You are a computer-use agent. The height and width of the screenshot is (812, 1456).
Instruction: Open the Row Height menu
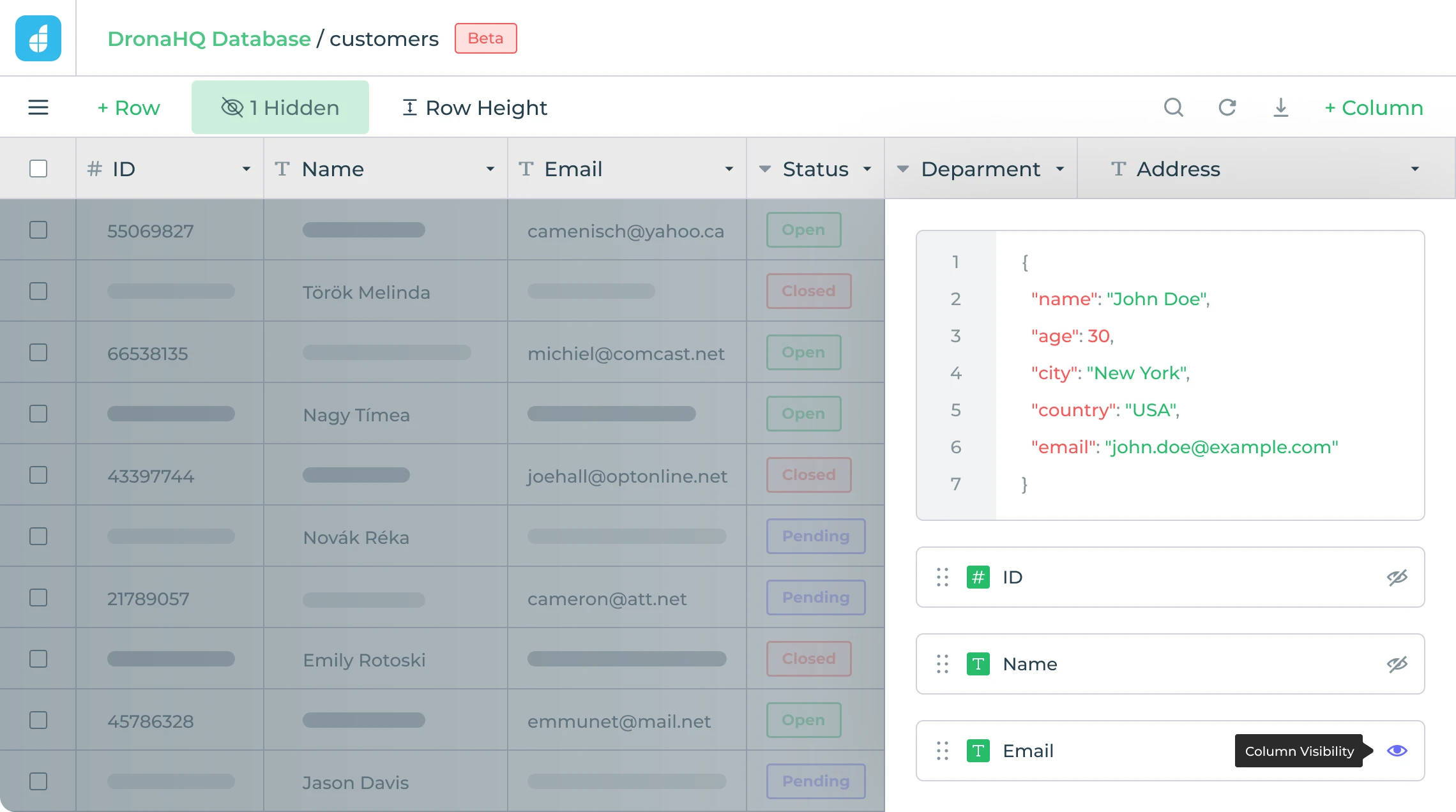(x=474, y=107)
